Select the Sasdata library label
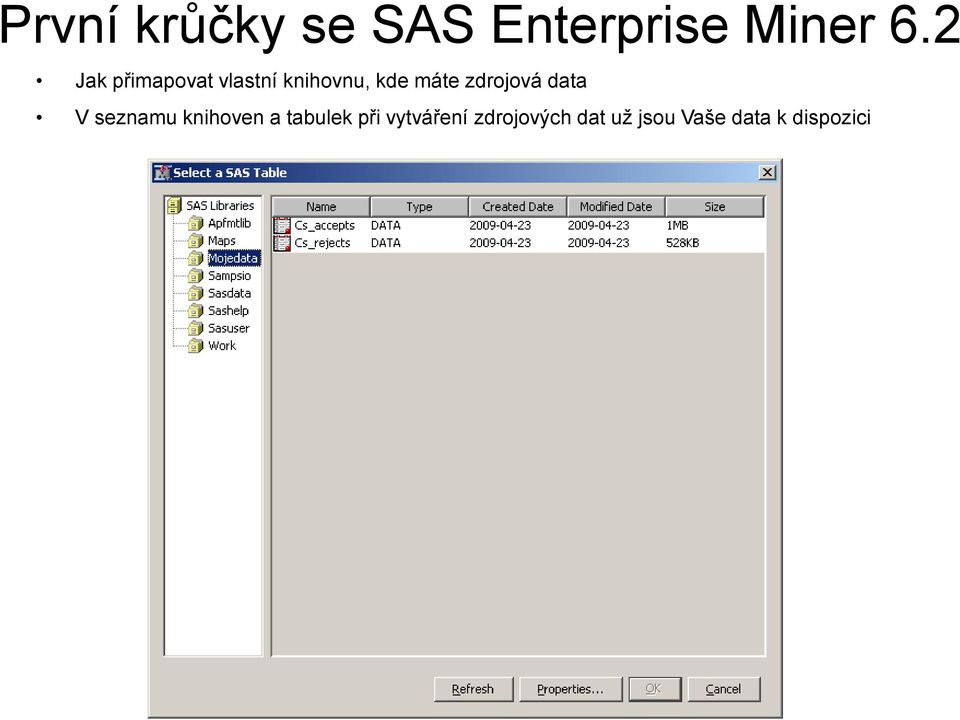Image resolution: width=960 pixels, height=720 pixels. [x=230, y=293]
